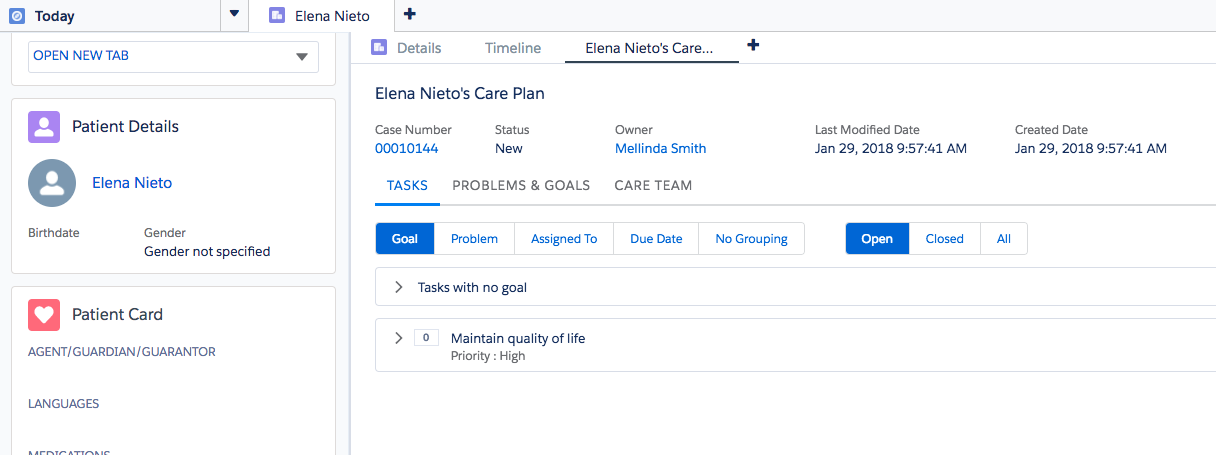Click Maintain quality of life goal title
Image resolution: width=1216 pixels, height=455 pixels.
point(518,338)
